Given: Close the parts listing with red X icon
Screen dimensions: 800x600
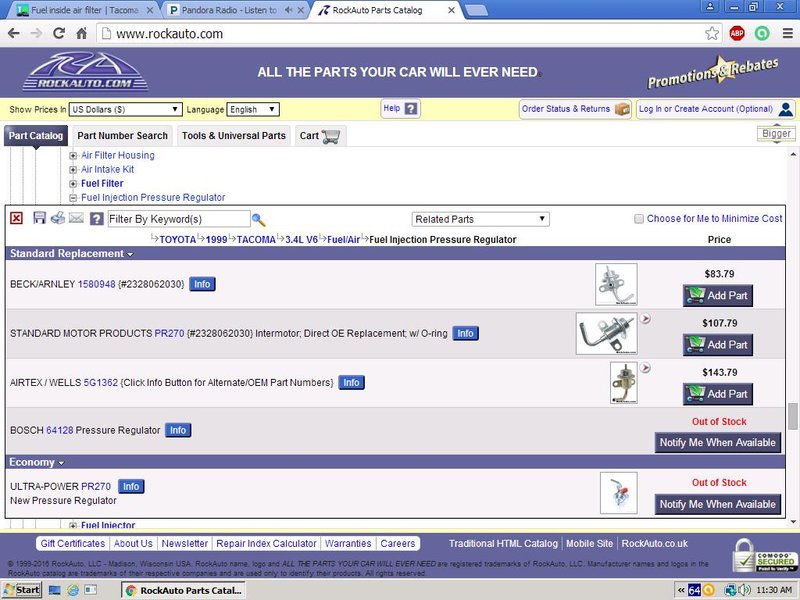Looking at the screenshot, I should click(x=16, y=218).
